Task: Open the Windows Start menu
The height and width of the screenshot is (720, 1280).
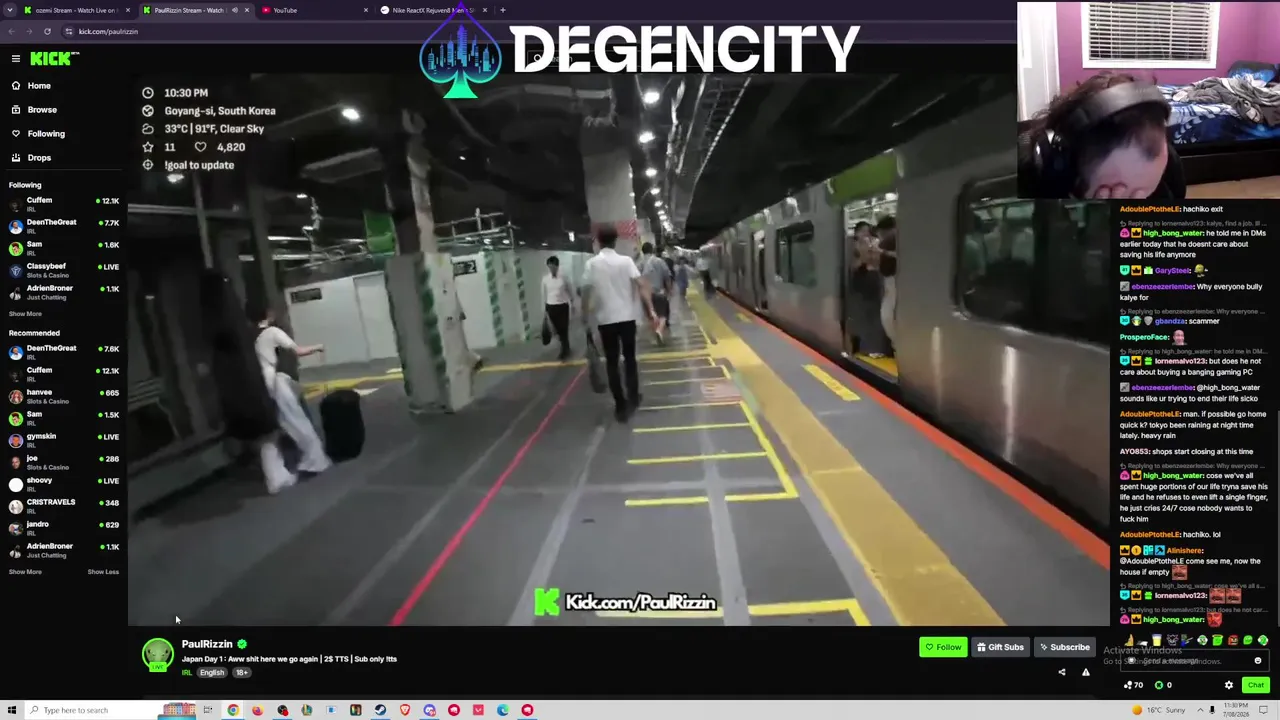Action: pyautogui.click(x=12, y=710)
